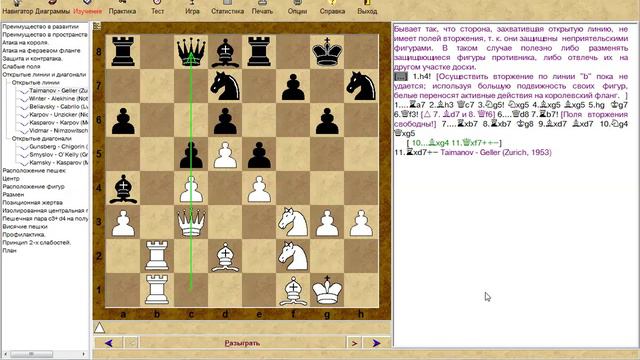Go to the previous position with the blue left arrow
The image size is (640, 360).
pos(109,343)
